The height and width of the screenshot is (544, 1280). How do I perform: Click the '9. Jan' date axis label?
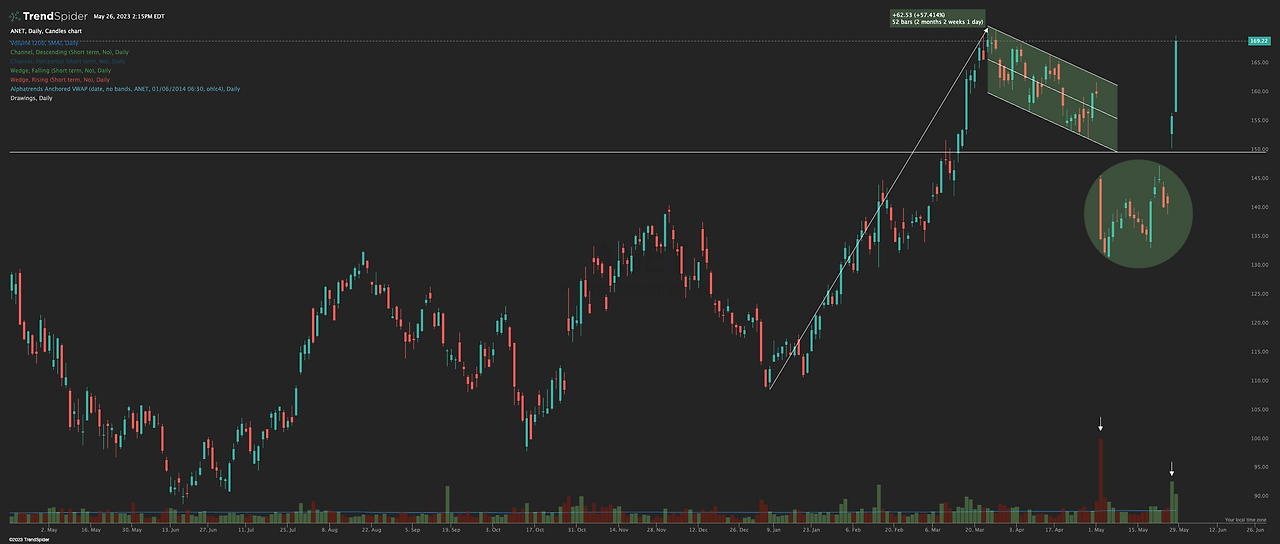(773, 530)
